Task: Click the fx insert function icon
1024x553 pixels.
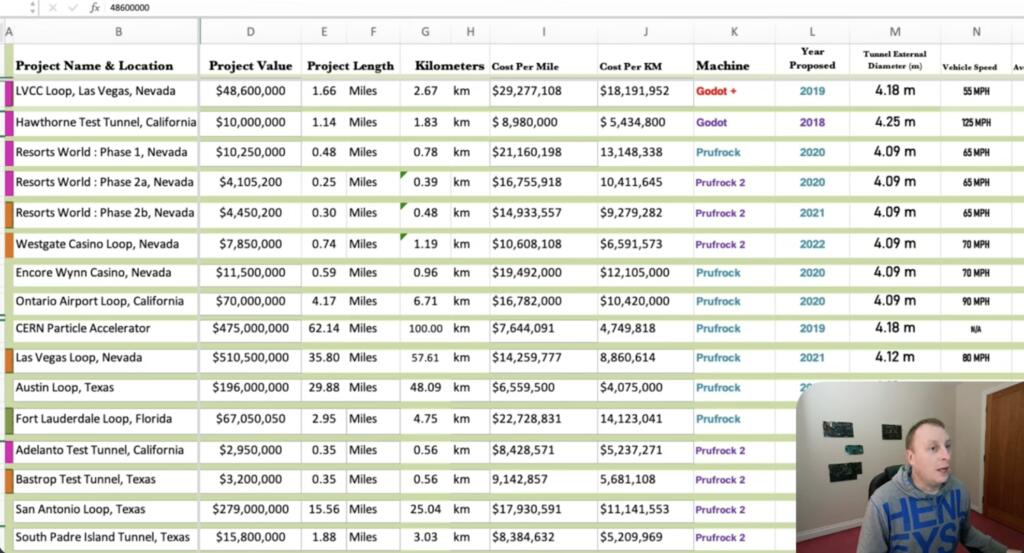Action: click(x=94, y=7)
